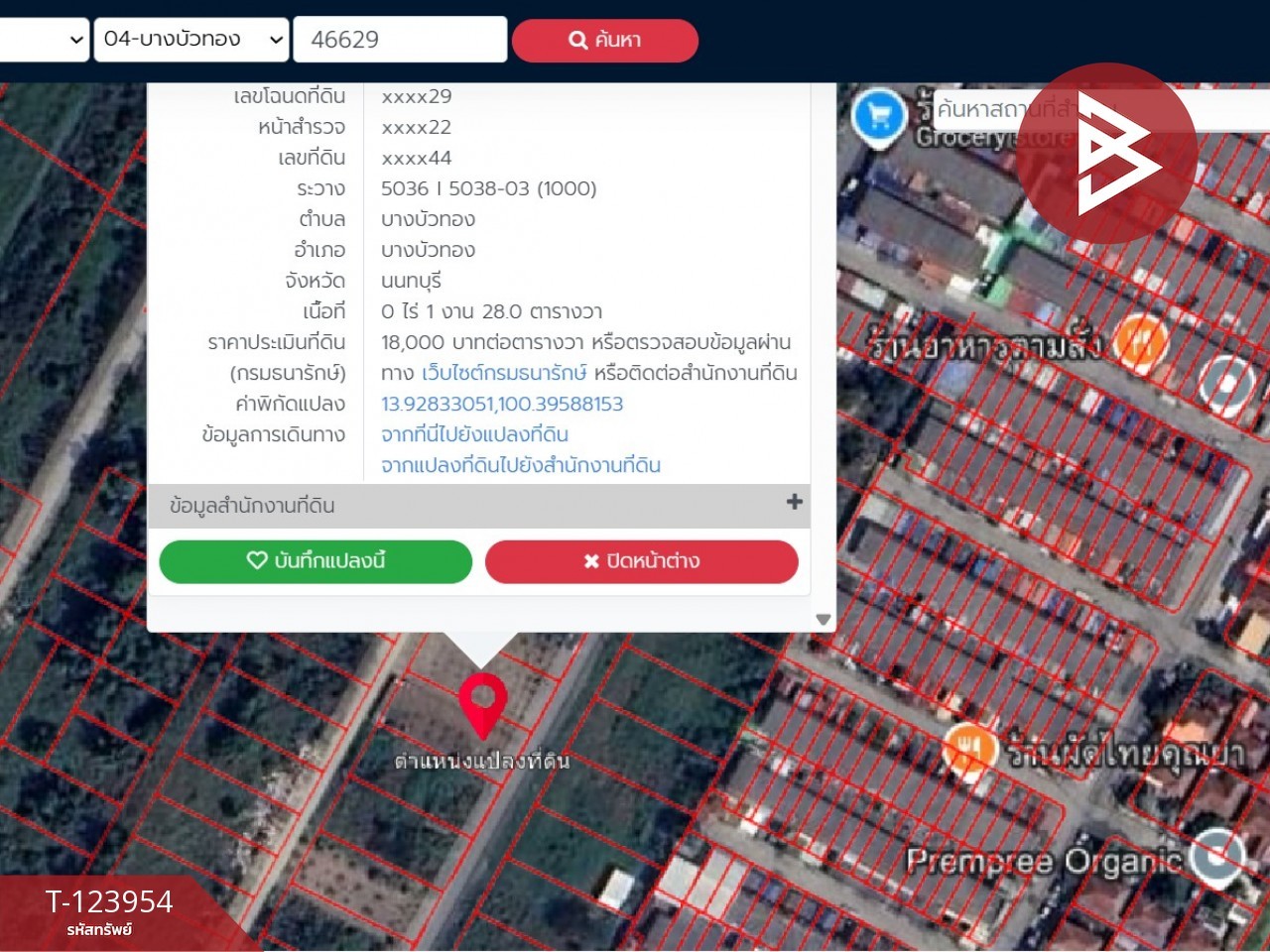This screenshot has width=1270, height=952.
Task: Click the red triangular logo badge
Action: [1106, 154]
